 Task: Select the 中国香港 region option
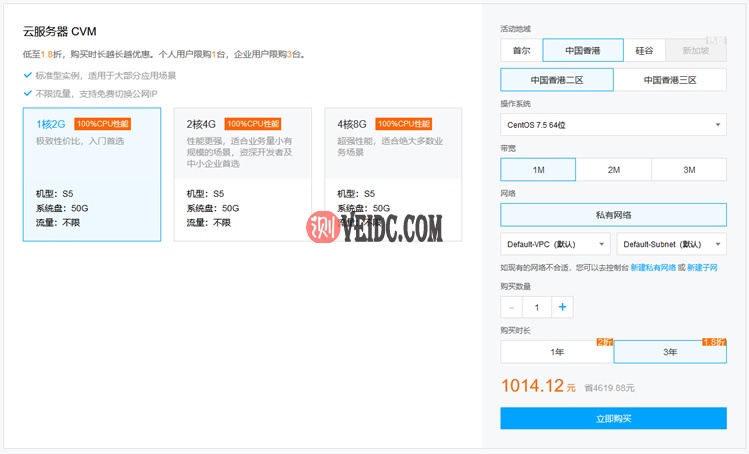point(583,50)
